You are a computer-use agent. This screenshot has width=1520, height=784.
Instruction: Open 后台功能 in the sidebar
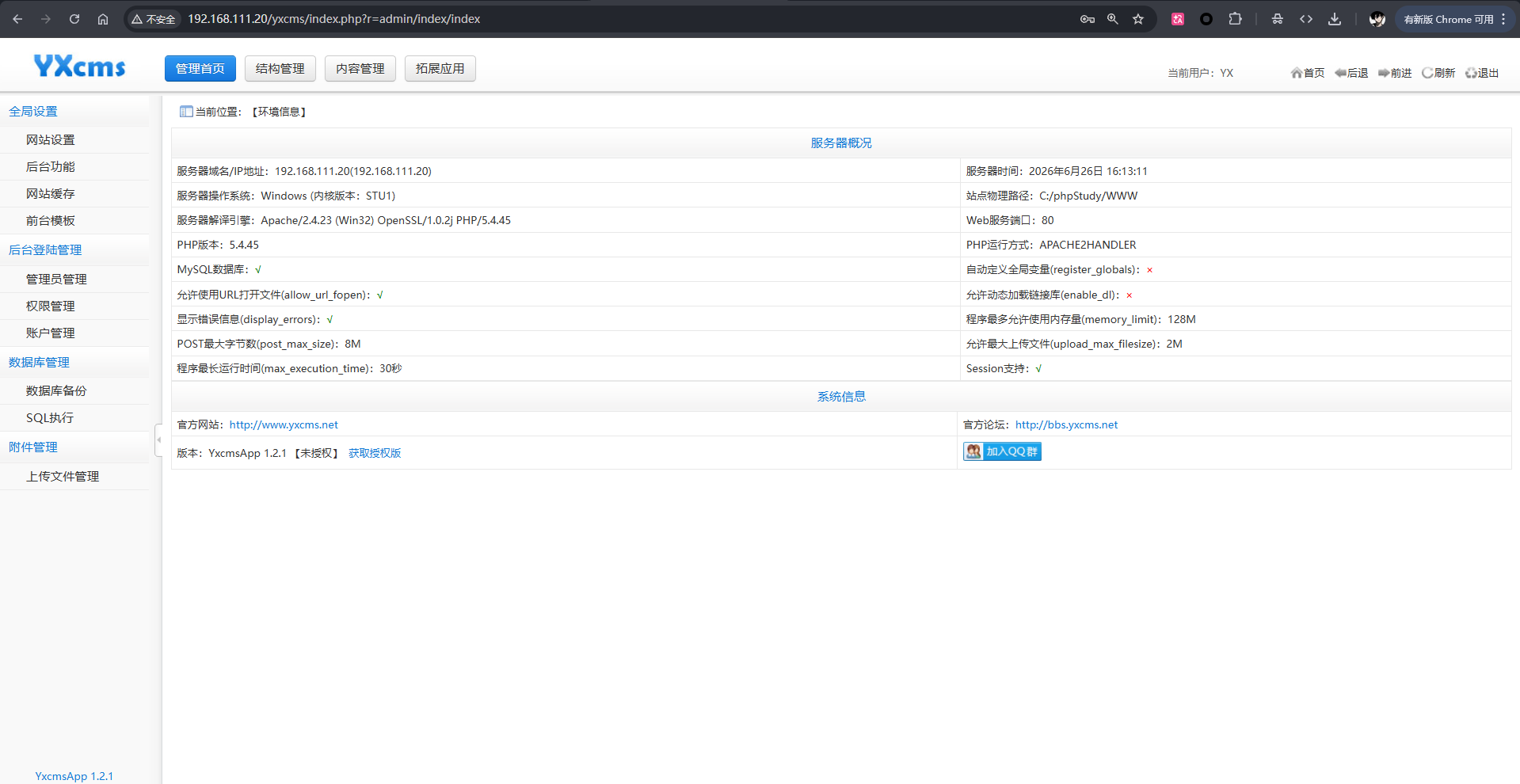pyautogui.click(x=51, y=167)
